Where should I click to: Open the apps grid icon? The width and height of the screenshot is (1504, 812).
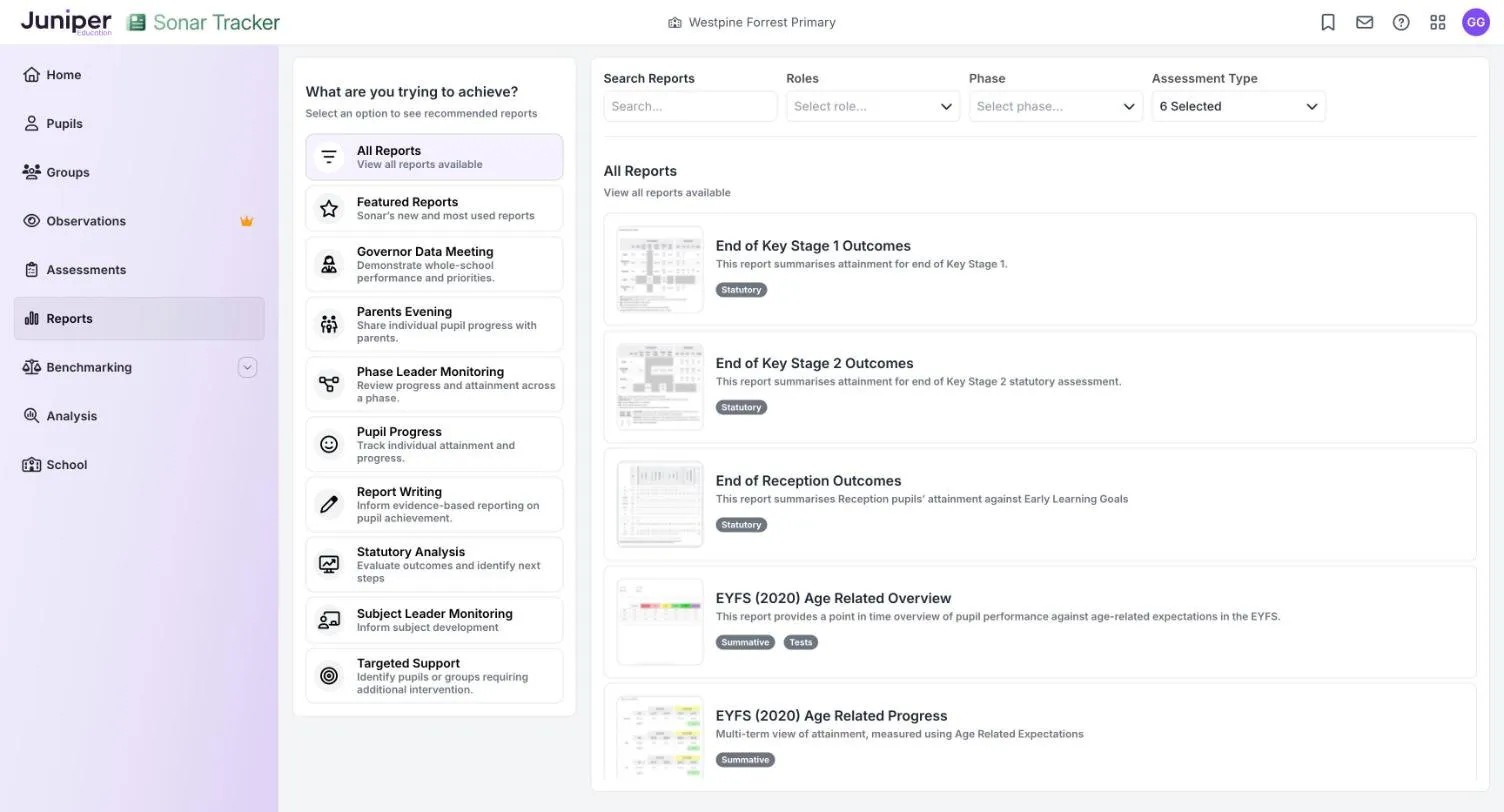pyautogui.click(x=1438, y=22)
